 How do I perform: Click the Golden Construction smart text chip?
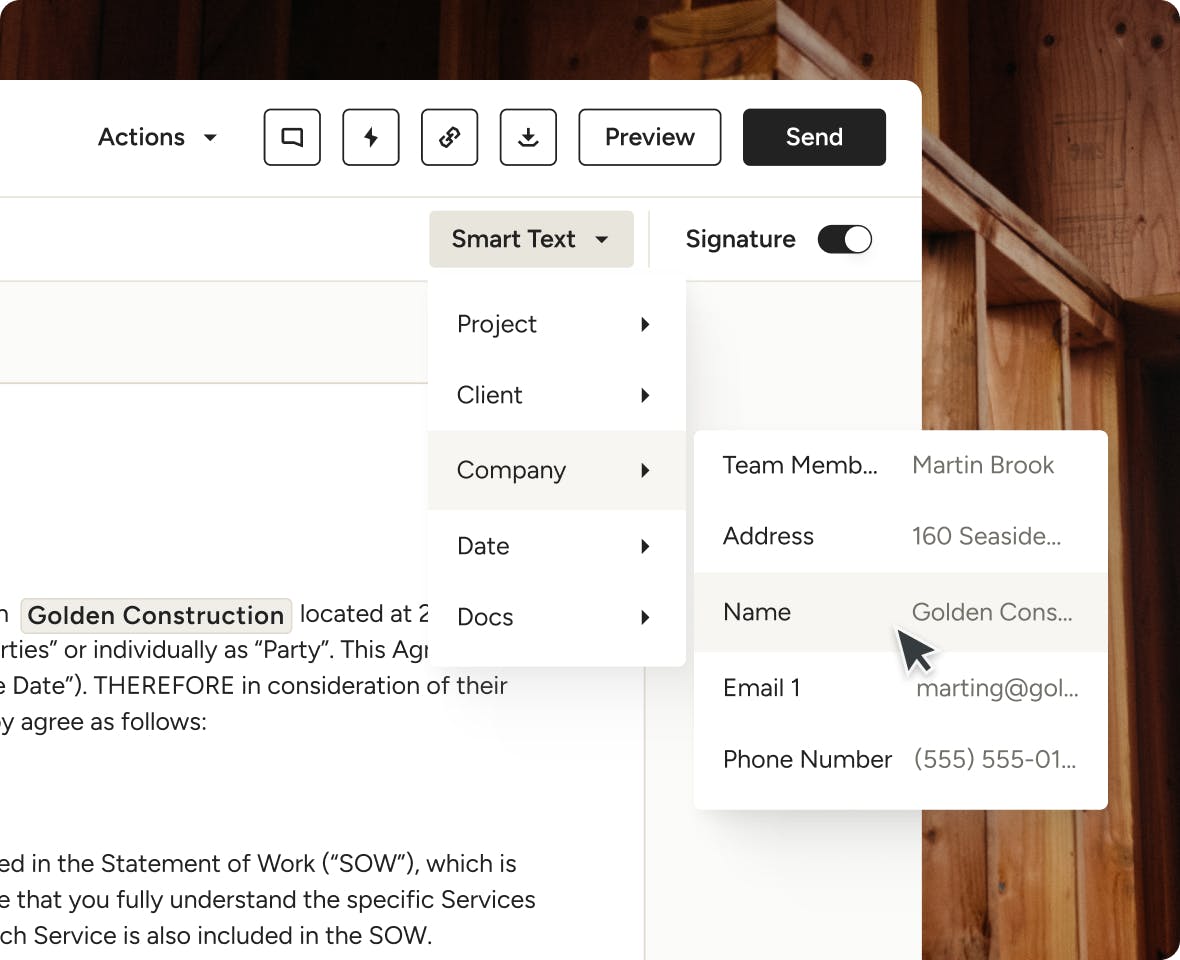click(156, 615)
